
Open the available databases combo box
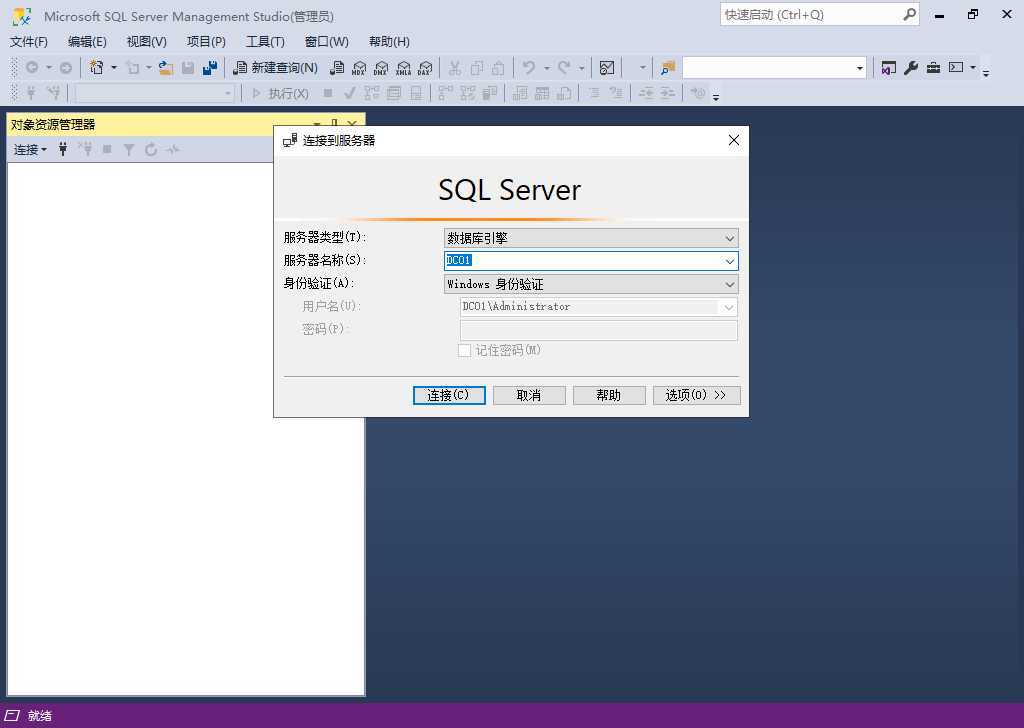155,93
